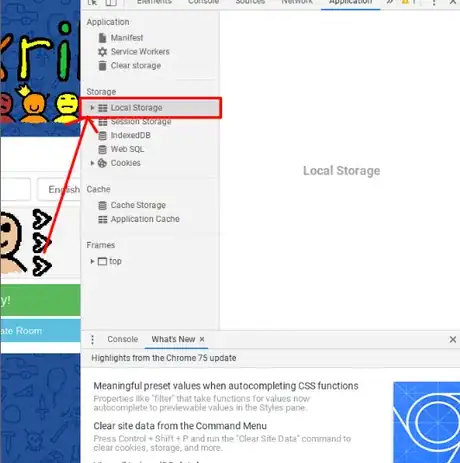The image size is (460, 463).
Task: Open Cache Storage entry
Action: [138, 205]
